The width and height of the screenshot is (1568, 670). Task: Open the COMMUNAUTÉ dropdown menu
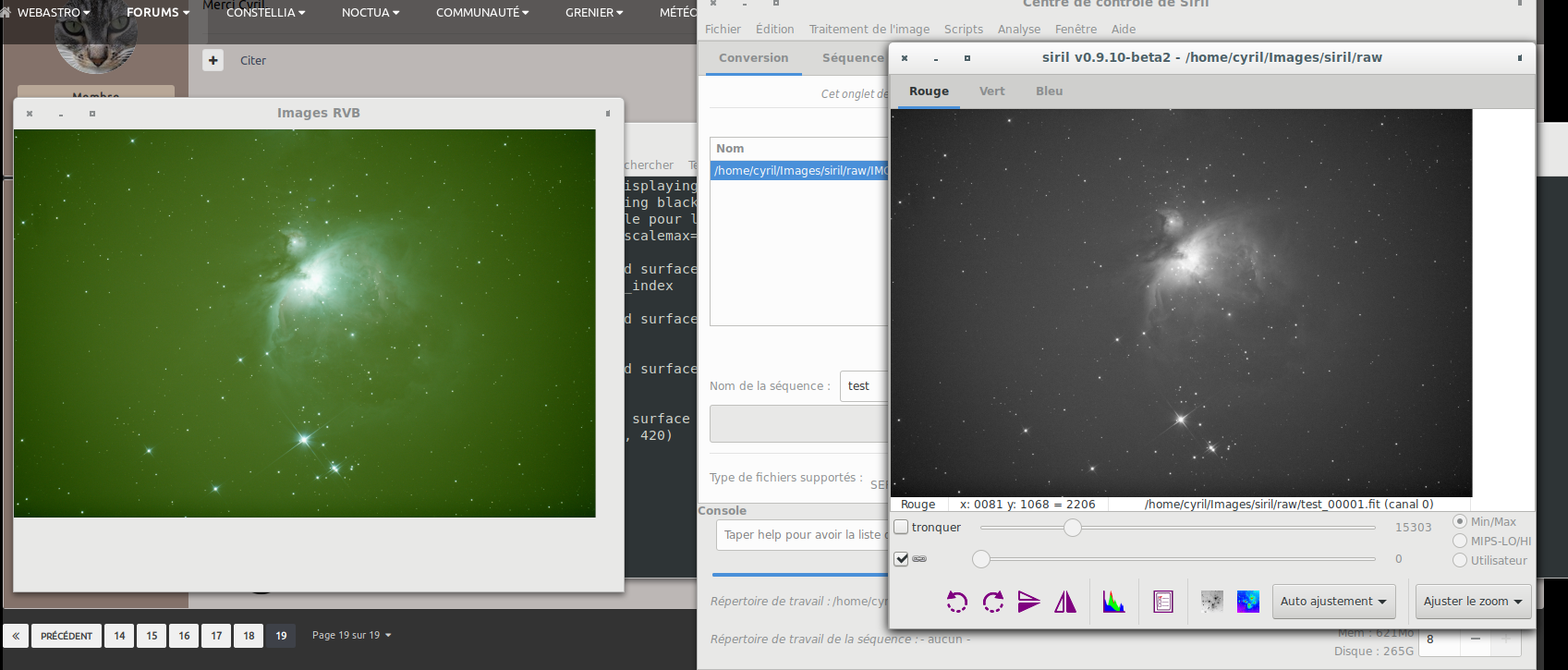[482, 13]
